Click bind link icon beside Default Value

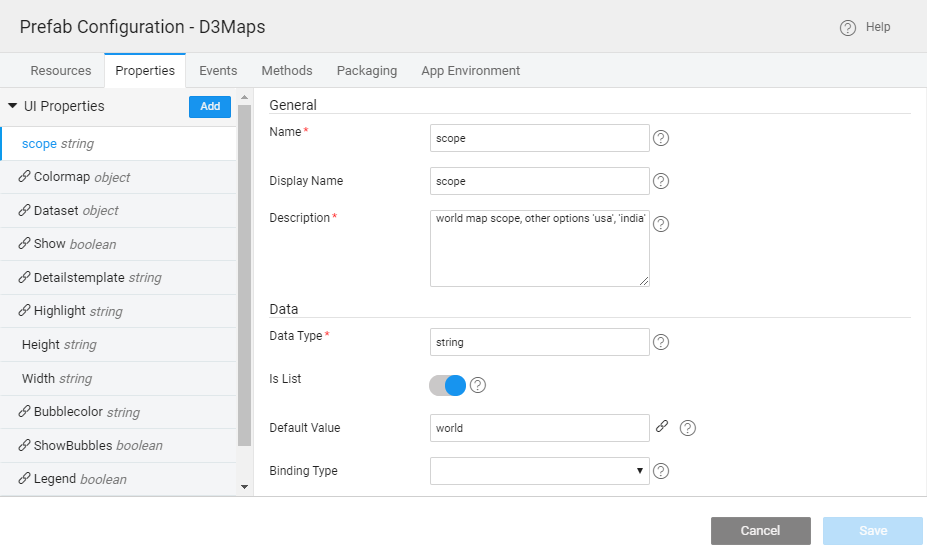coord(662,427)
